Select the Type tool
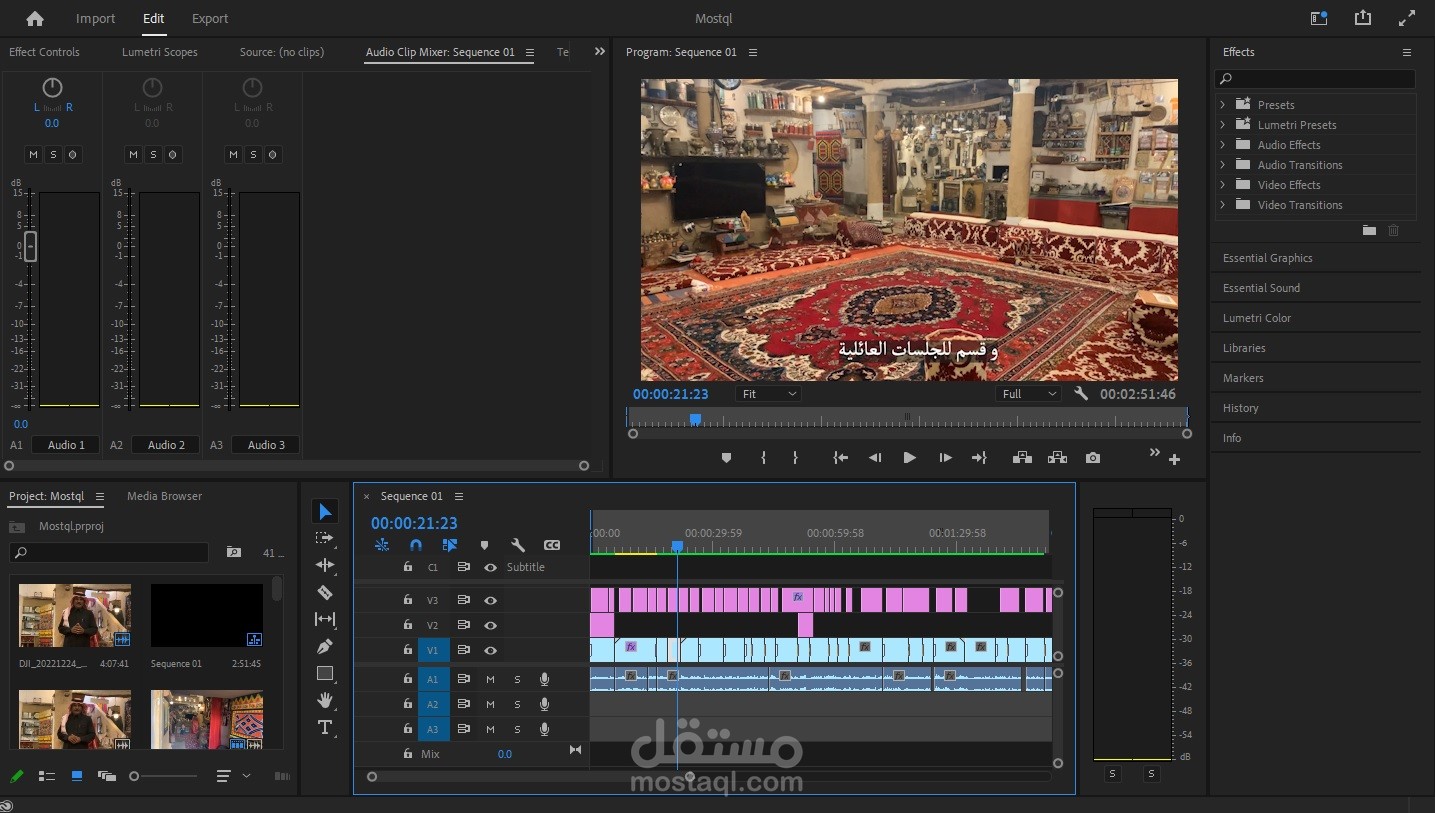The image size is (1435, 813). pyautogui.click(x=325, y=727)
